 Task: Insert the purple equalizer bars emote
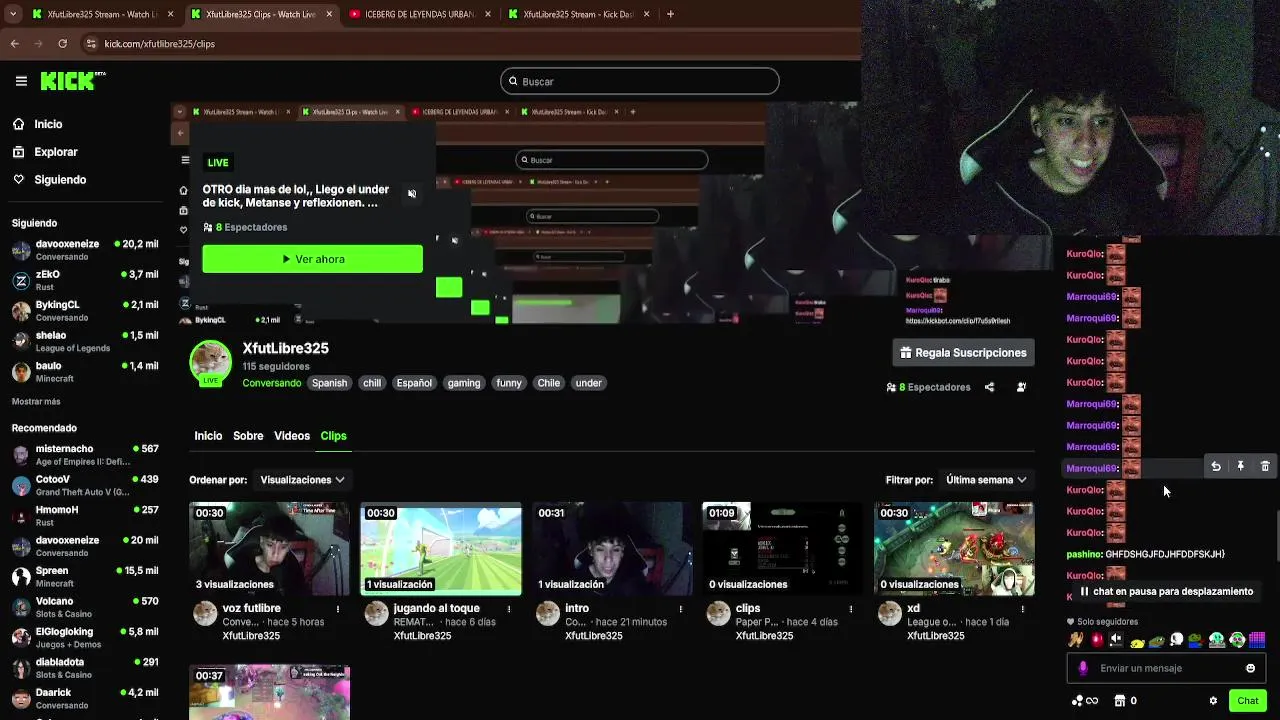click(1257, 640)
